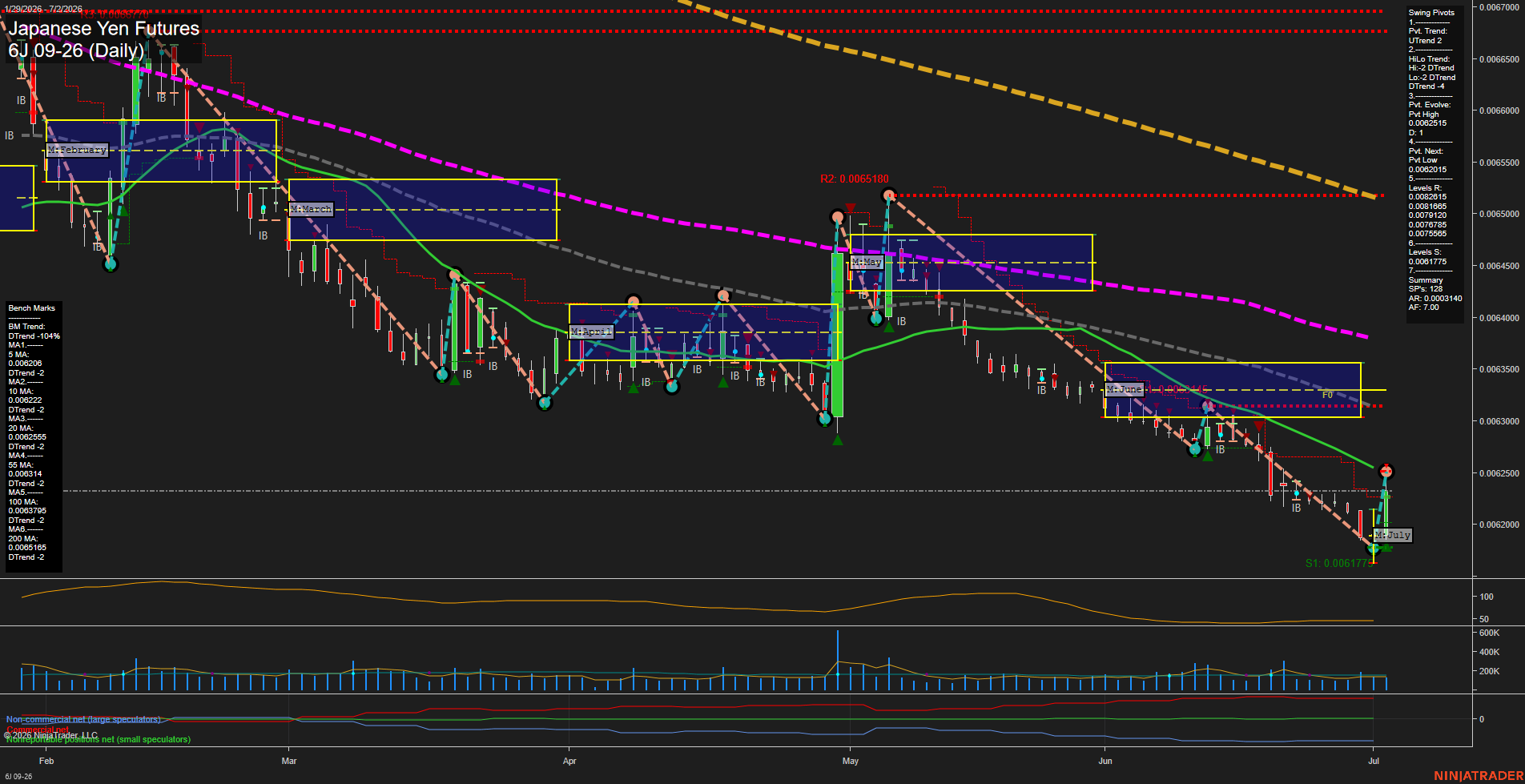Click 'AR: 0.0003140' summary value
This screenshot has width=1525, height=784.
coord(1435,299)
